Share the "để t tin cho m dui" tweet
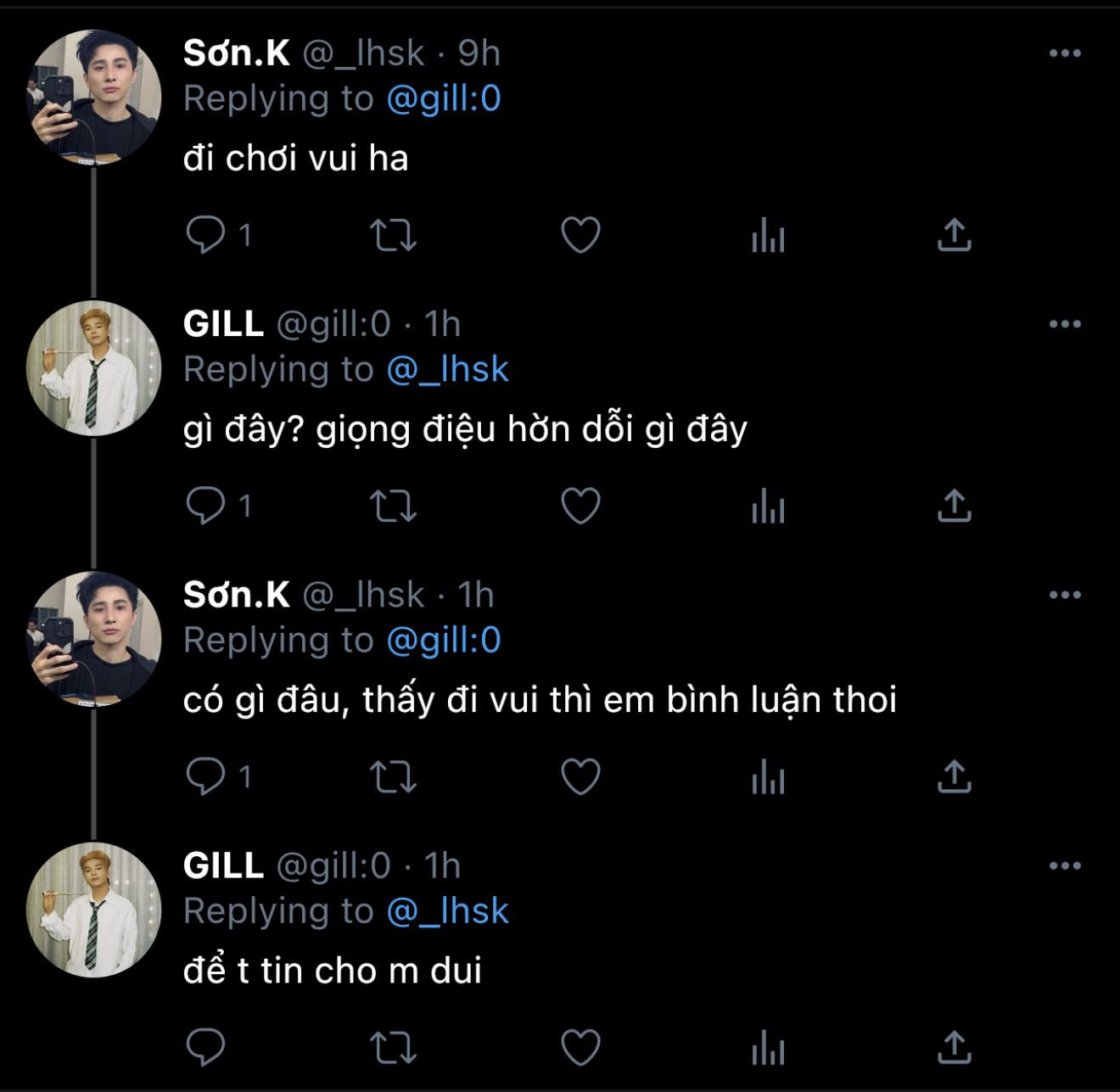The height and width of the screenshot is (1092, 1120). coord(954,1047)
